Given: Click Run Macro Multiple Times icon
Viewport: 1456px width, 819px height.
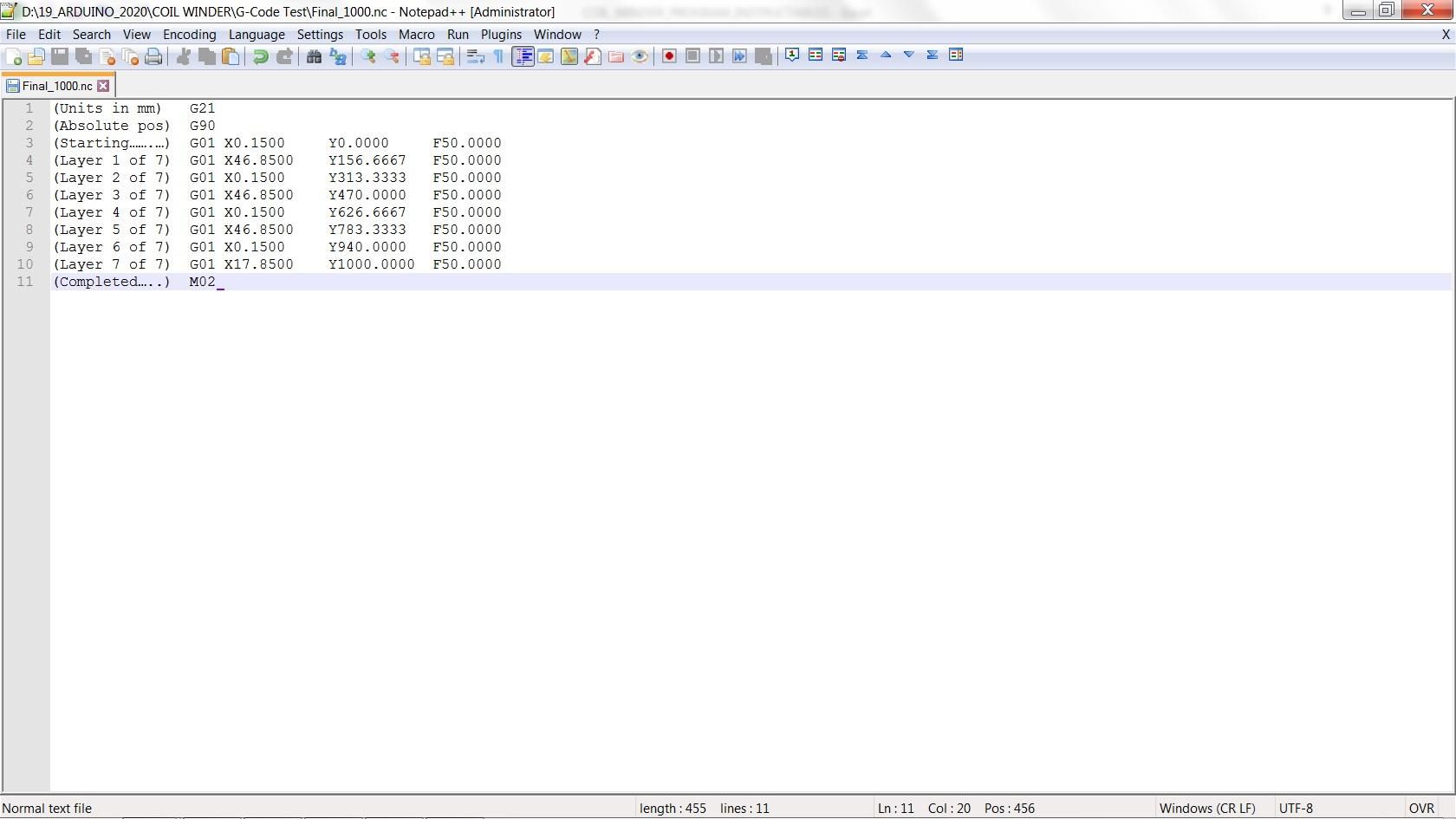Looking at the screenshot, I should [739, 56].
